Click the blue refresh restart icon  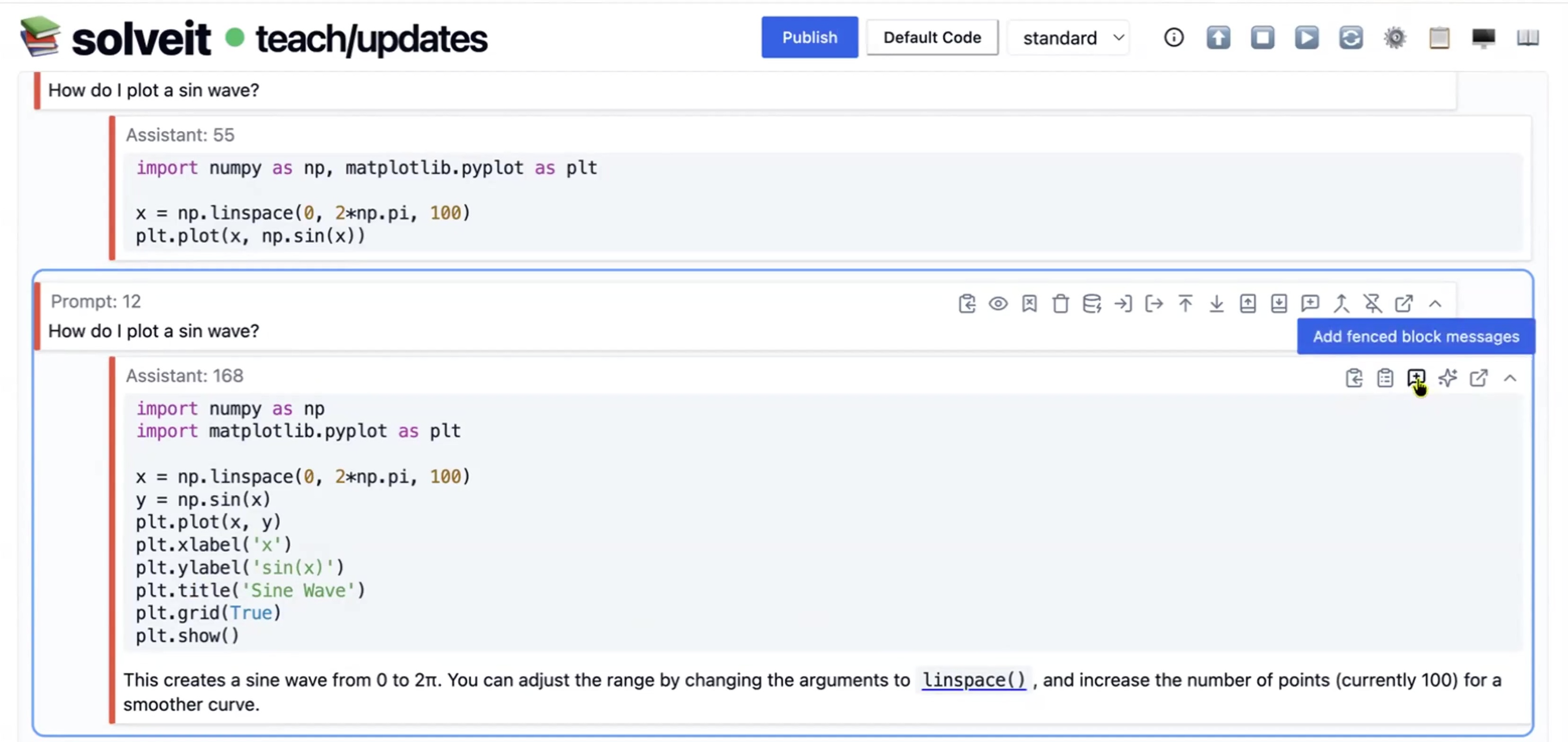(1350, 38)
